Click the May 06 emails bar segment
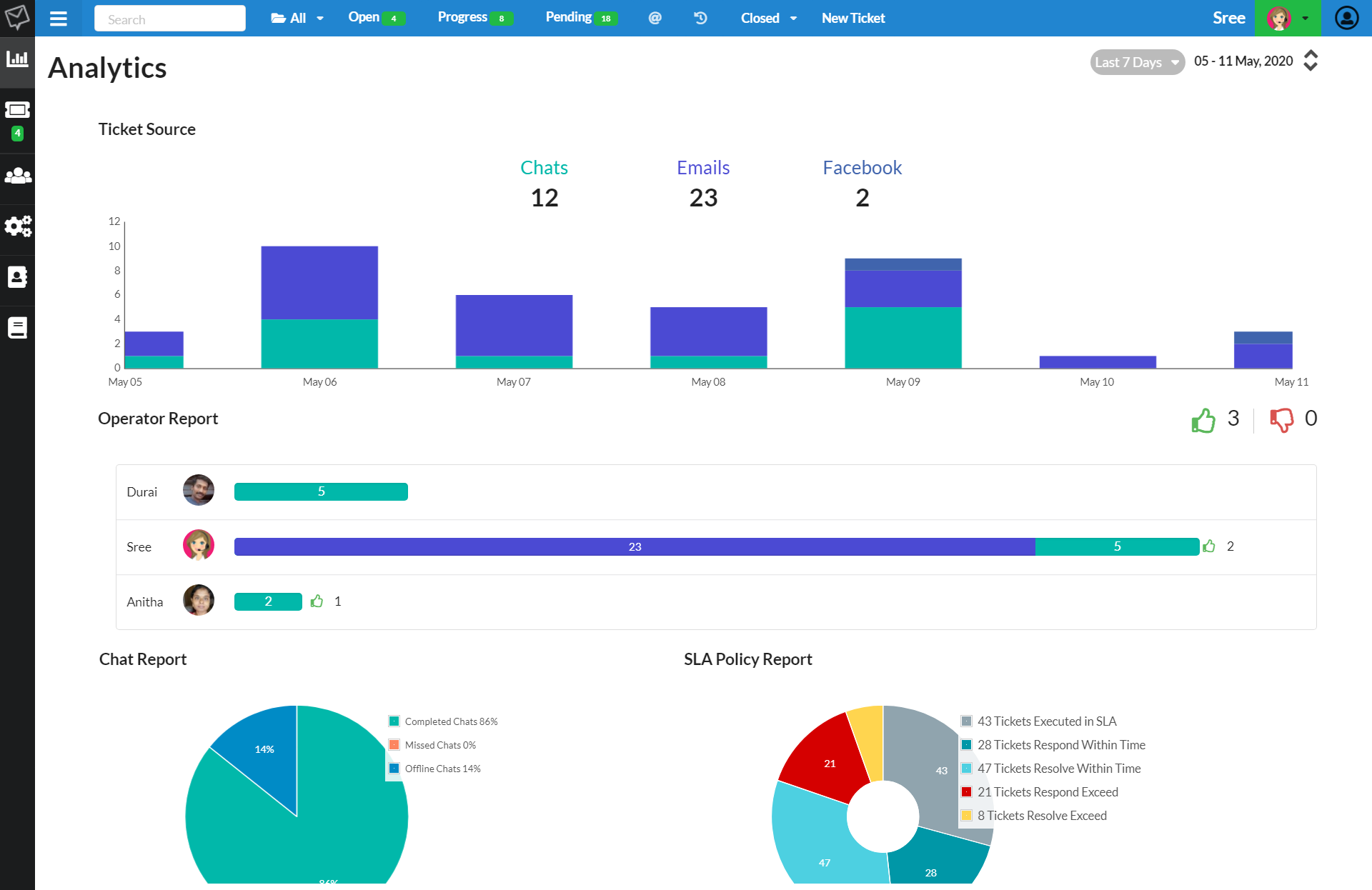 pyautogui.click(x=319, y=283)
